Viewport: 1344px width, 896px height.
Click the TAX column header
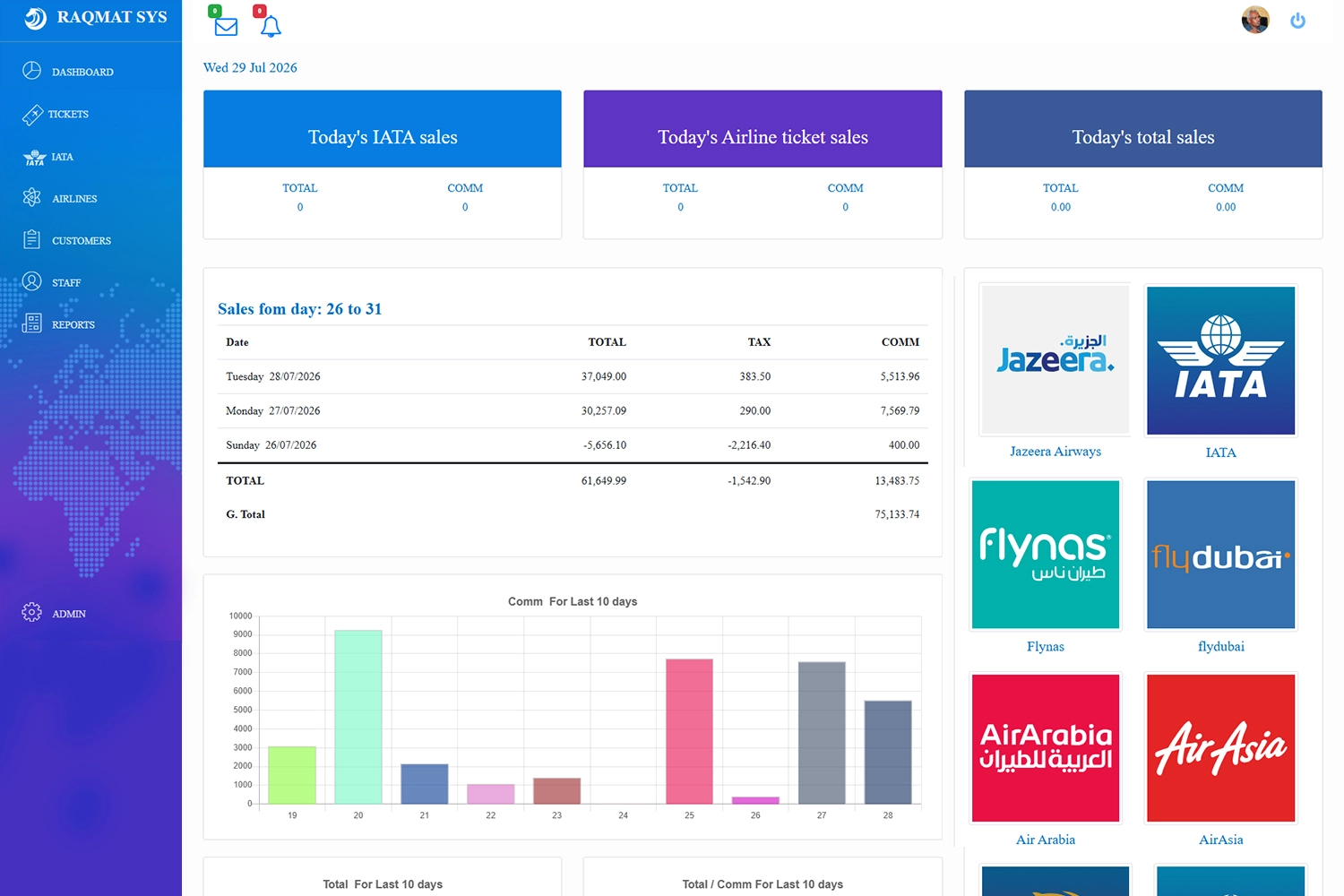759,342
